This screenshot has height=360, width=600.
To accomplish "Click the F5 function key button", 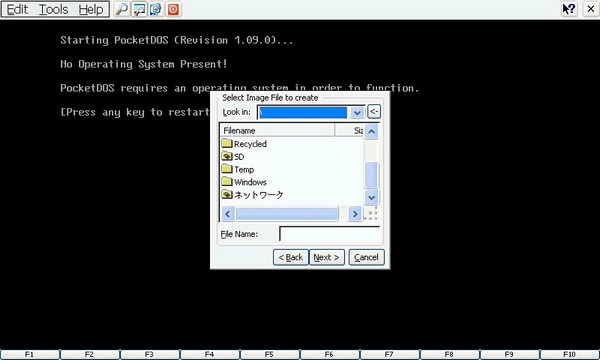I will 270,355.
